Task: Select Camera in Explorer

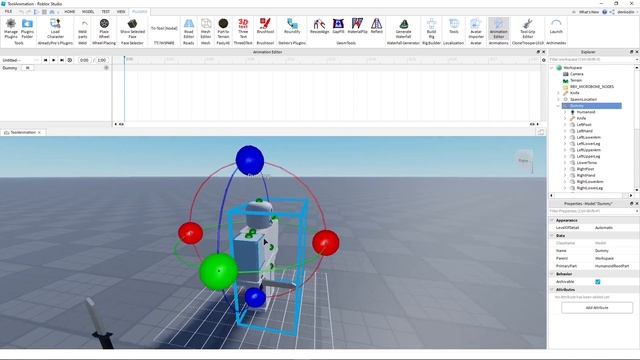Action: point(577,74)
